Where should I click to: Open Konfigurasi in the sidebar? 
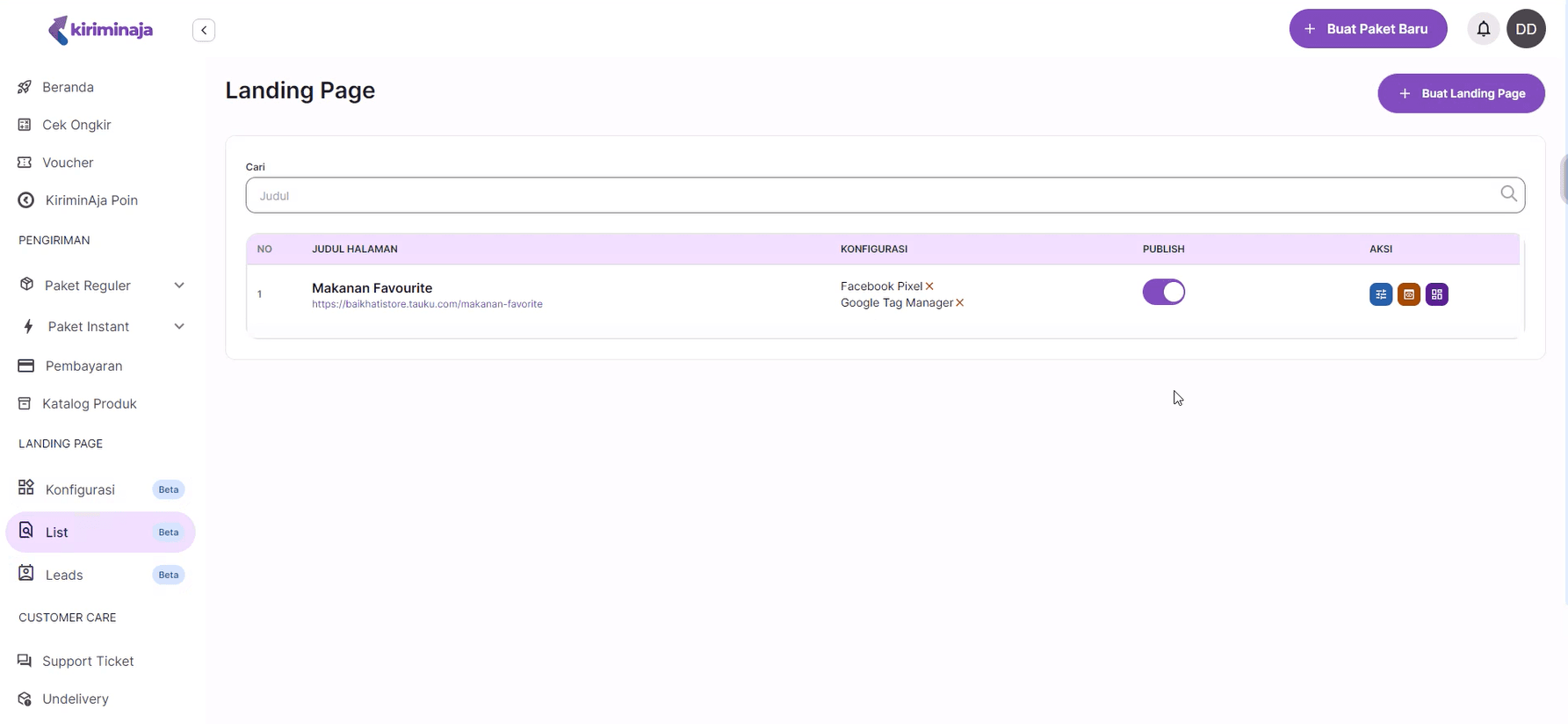[80, 489]
